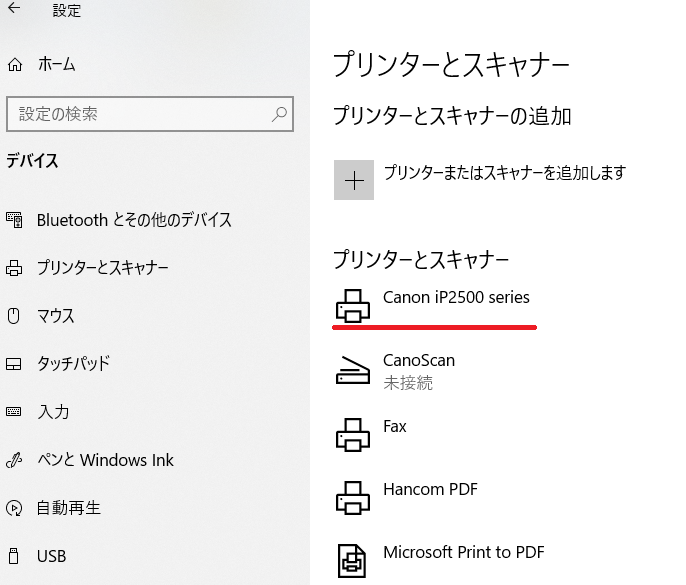Click the Microsoft Print to PDF icon

coord(352,561)
